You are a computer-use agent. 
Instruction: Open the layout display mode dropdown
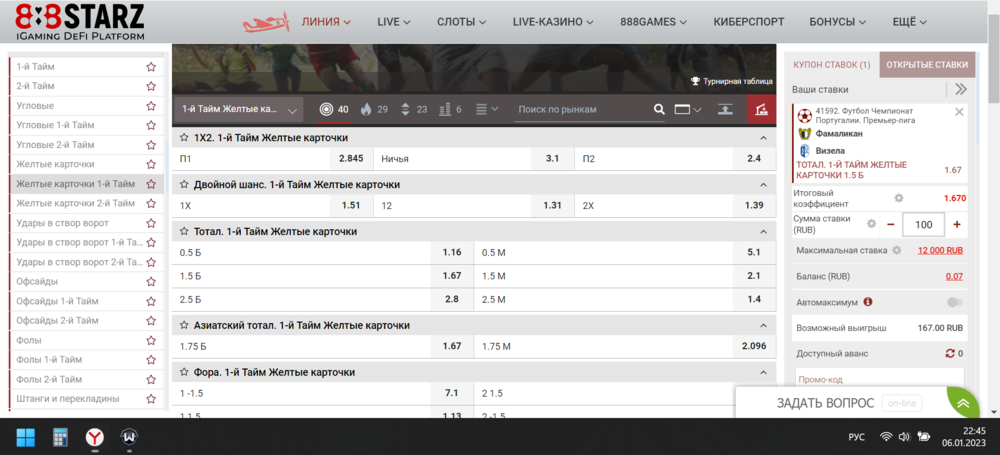[x=688, y=109]
